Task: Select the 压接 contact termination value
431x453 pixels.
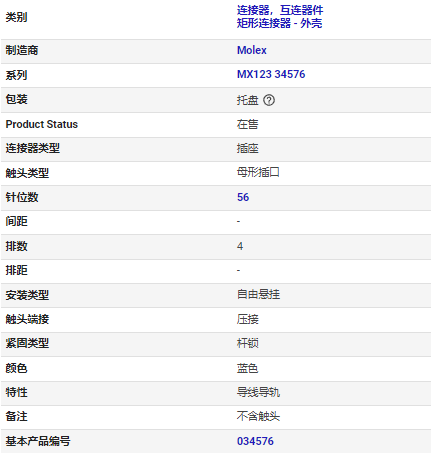Action: (x=248, y=319)
